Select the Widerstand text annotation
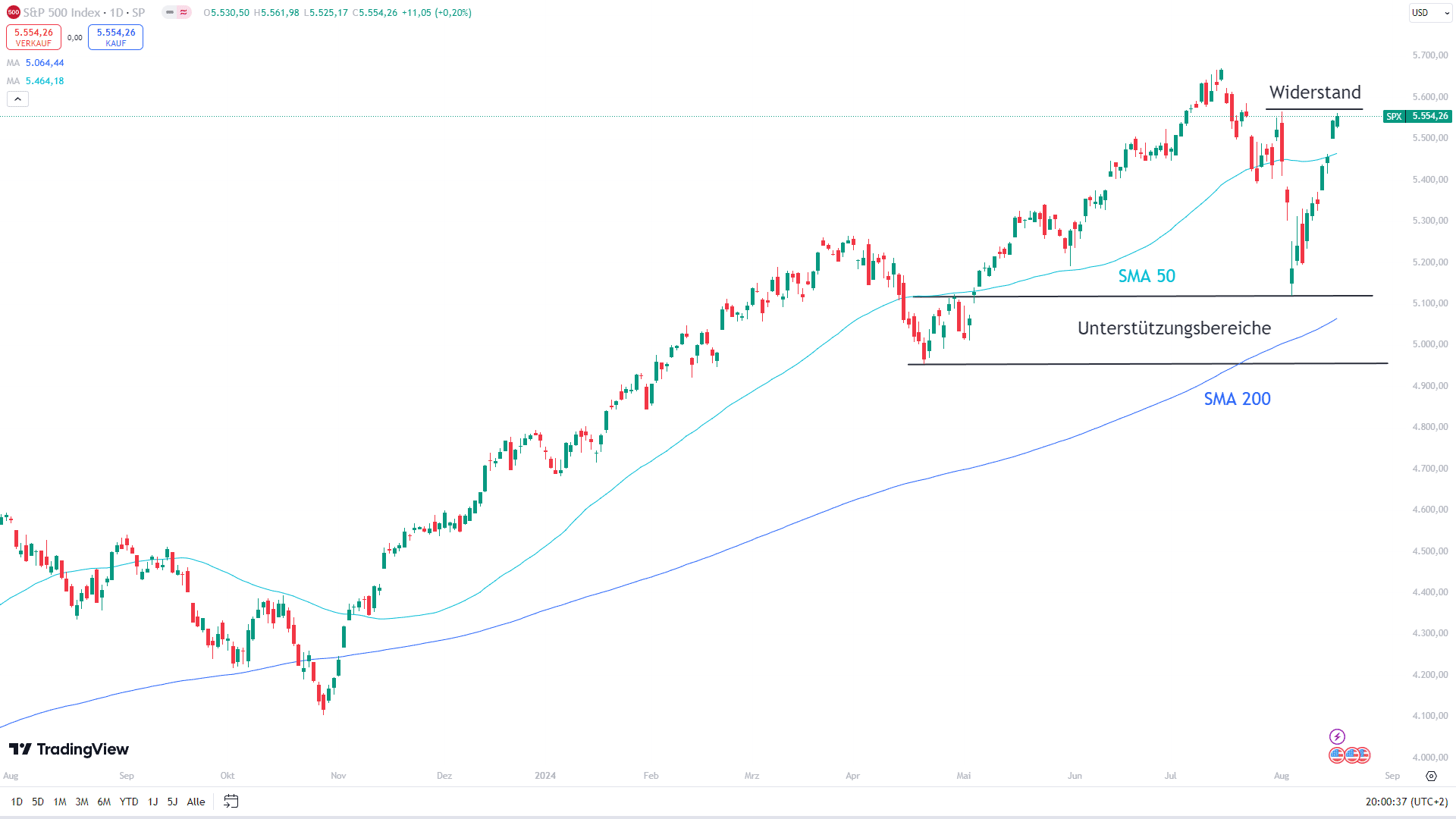This screenshot has width=1456, height=819. [1315, 93]
